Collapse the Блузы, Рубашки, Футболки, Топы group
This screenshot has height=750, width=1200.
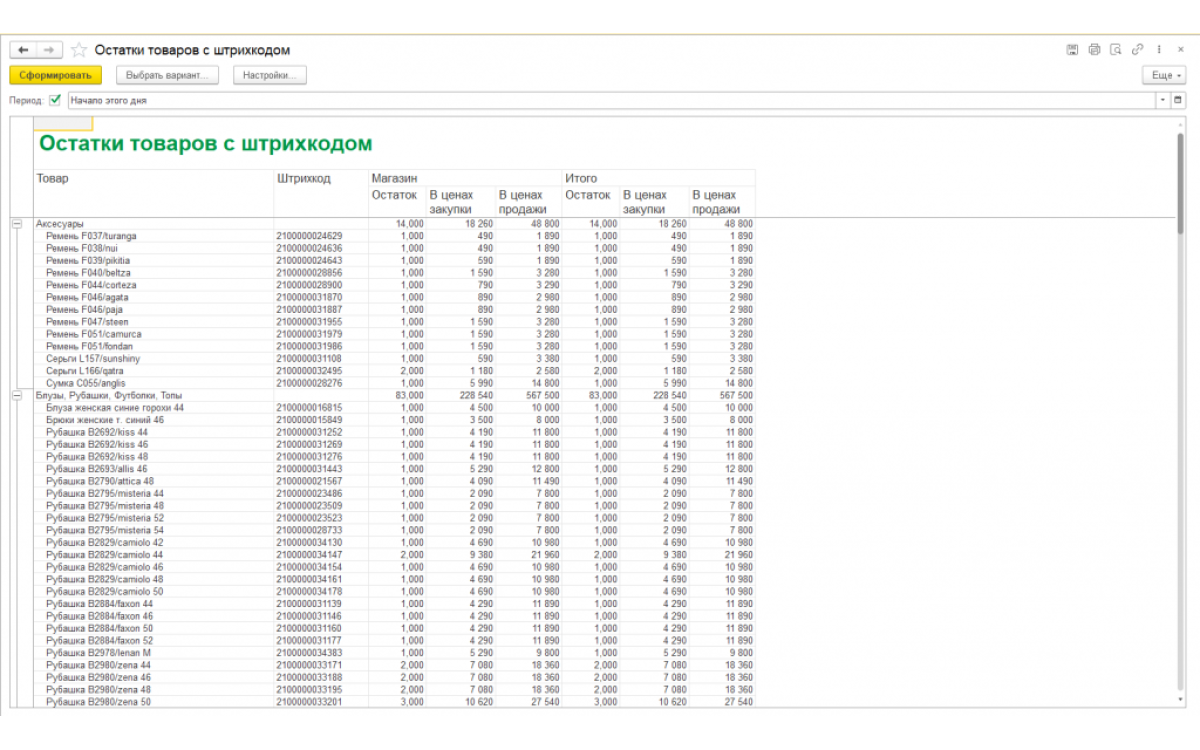tap(16, 396)
